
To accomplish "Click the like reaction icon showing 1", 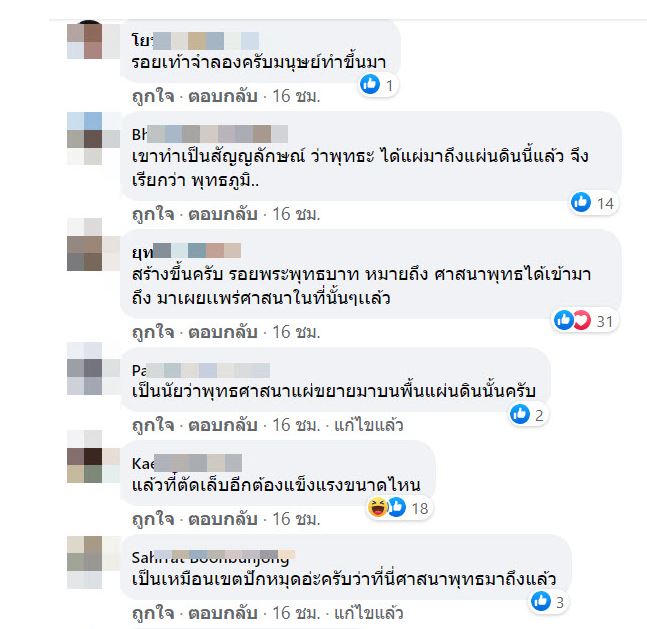I will pos(370,85).
